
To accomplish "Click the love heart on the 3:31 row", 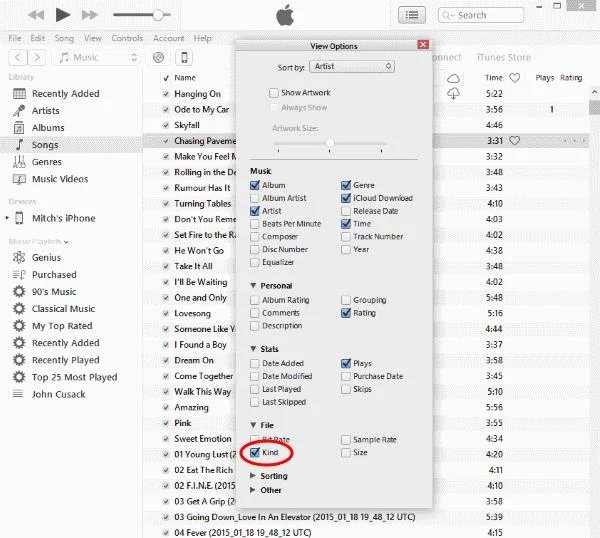I will tap(514, 141).
